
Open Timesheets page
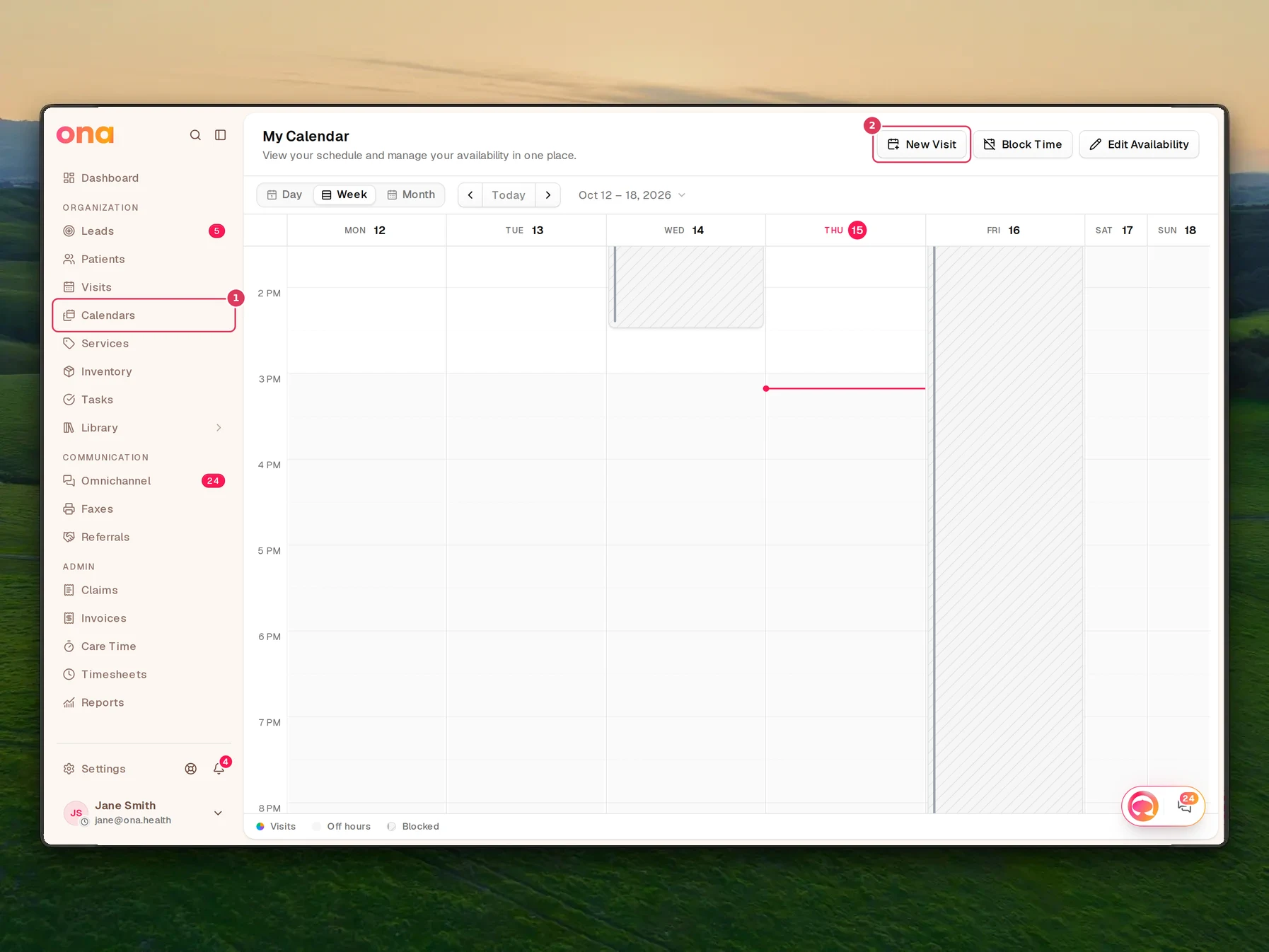(144, 675)
